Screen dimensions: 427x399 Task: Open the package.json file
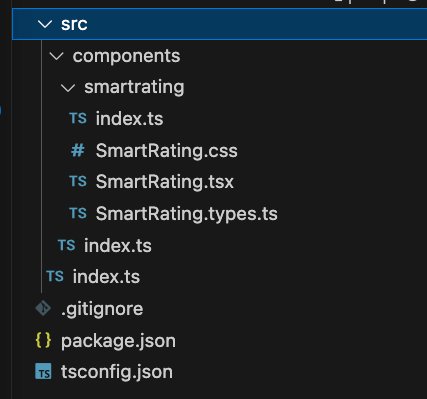click(x=118, y=341)
